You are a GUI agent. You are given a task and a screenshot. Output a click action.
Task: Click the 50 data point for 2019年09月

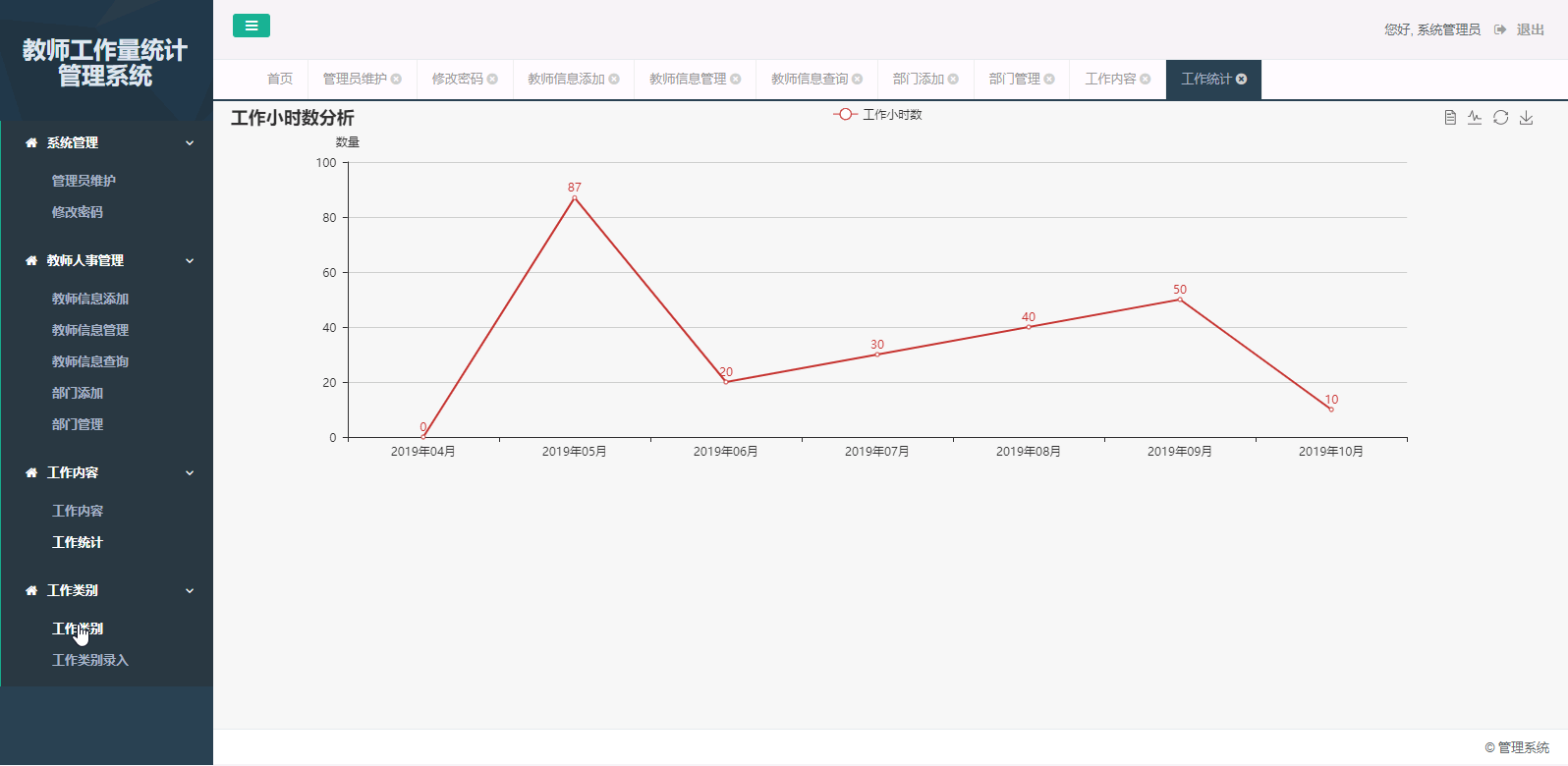(1180, 300)
